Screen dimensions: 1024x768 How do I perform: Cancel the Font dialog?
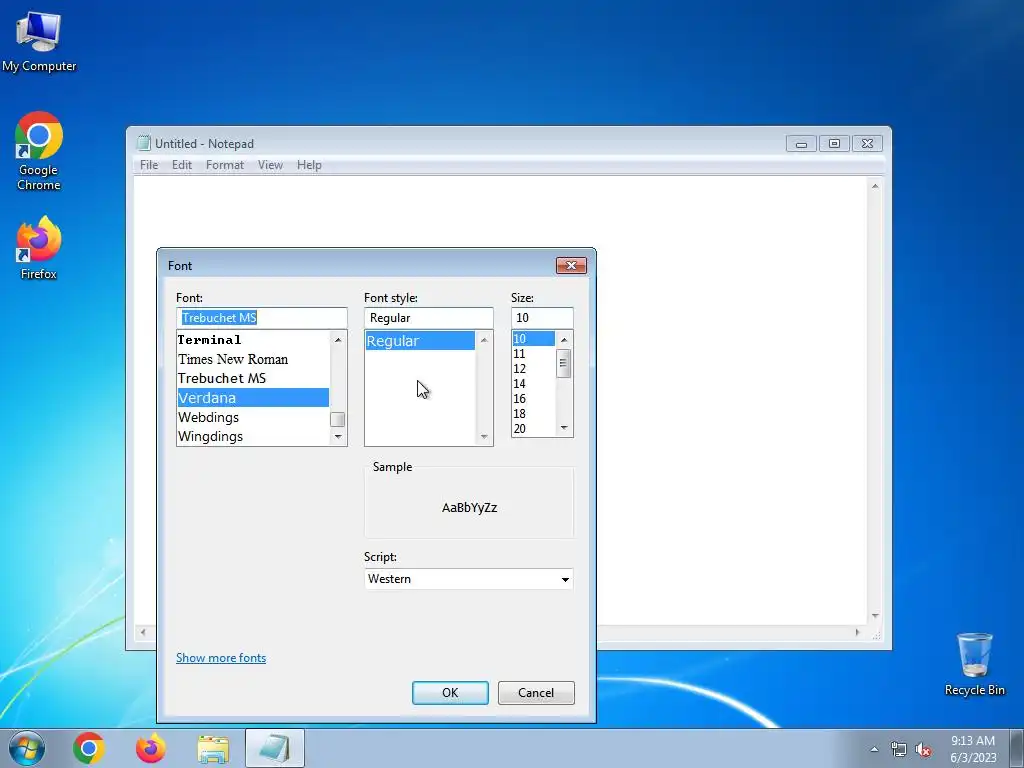click(536, 693)
